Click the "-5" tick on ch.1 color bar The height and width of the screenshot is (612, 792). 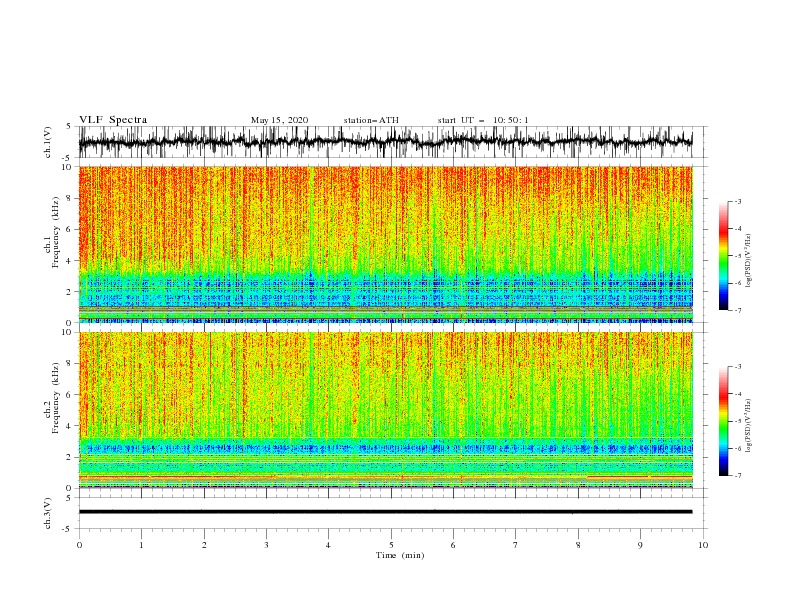[738, 256]
